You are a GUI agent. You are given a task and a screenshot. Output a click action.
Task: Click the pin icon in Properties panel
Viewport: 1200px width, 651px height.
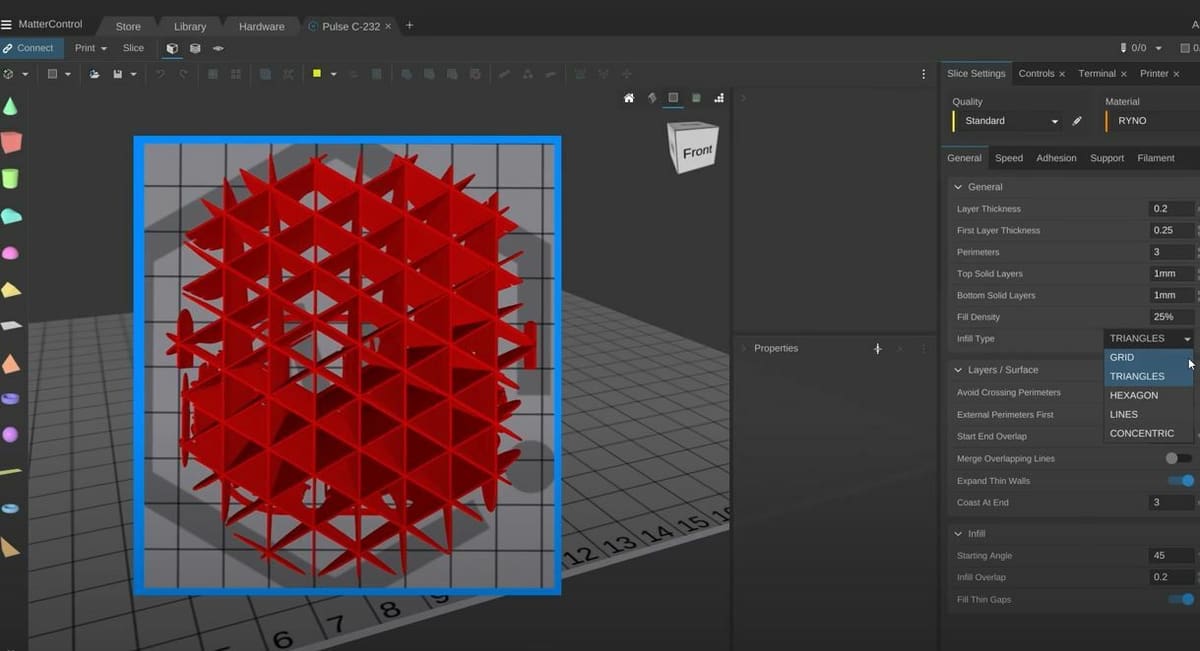click(877, 348)
